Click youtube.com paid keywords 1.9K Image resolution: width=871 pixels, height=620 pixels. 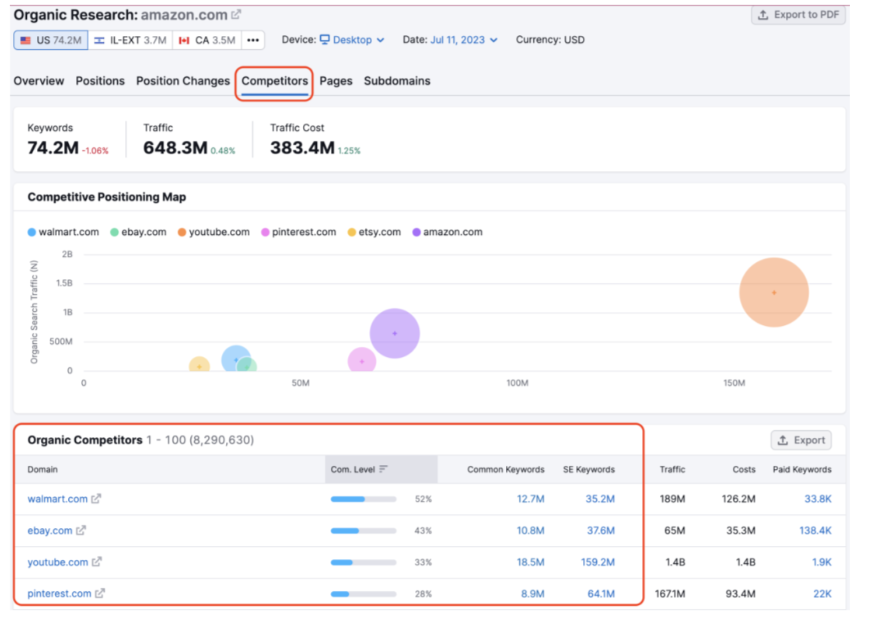coord(822,562)
